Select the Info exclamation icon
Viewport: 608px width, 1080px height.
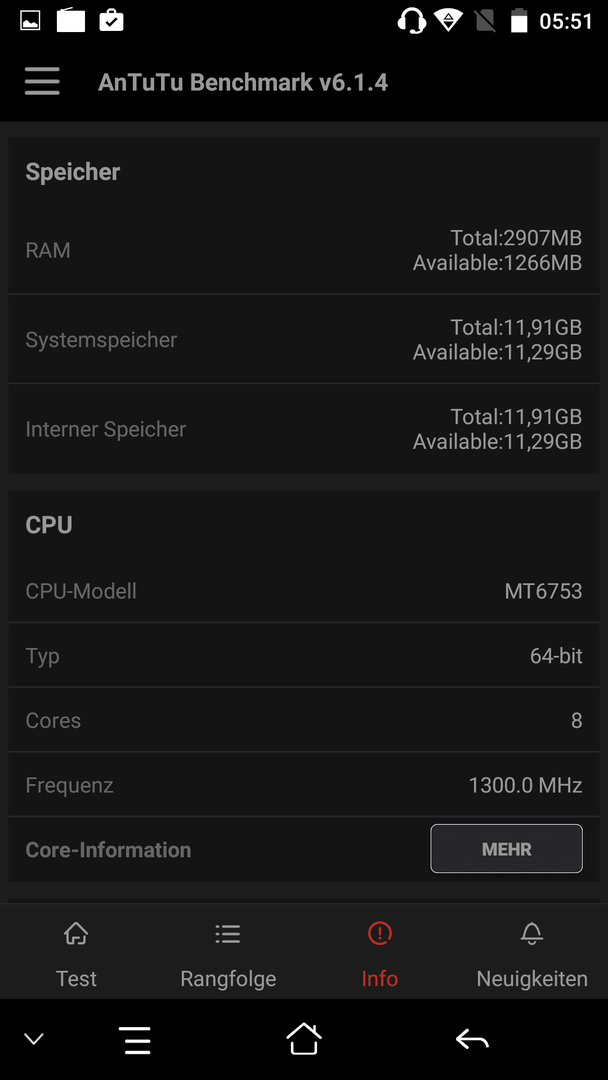point(379,934)
